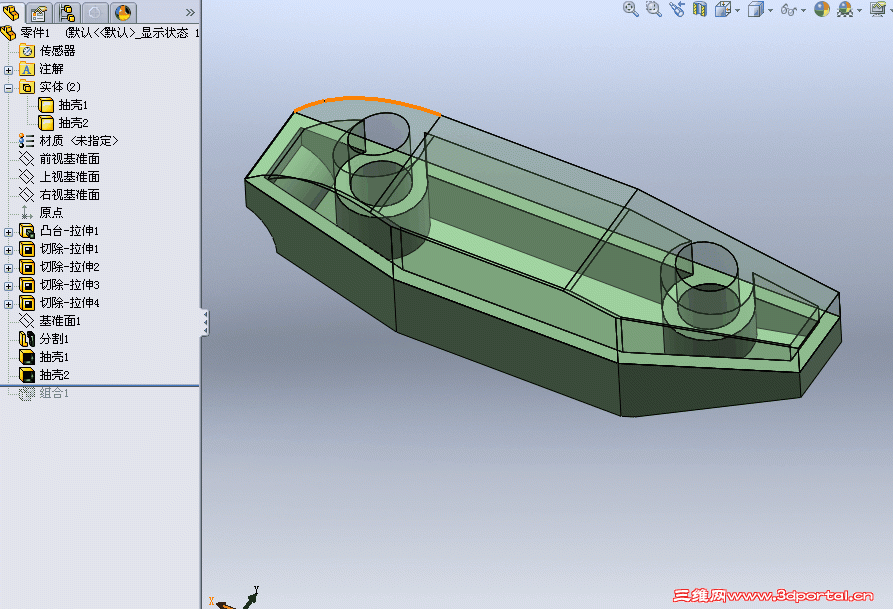
Task: Select the 前视基准面 plane
Action: (x=60, y=159)
